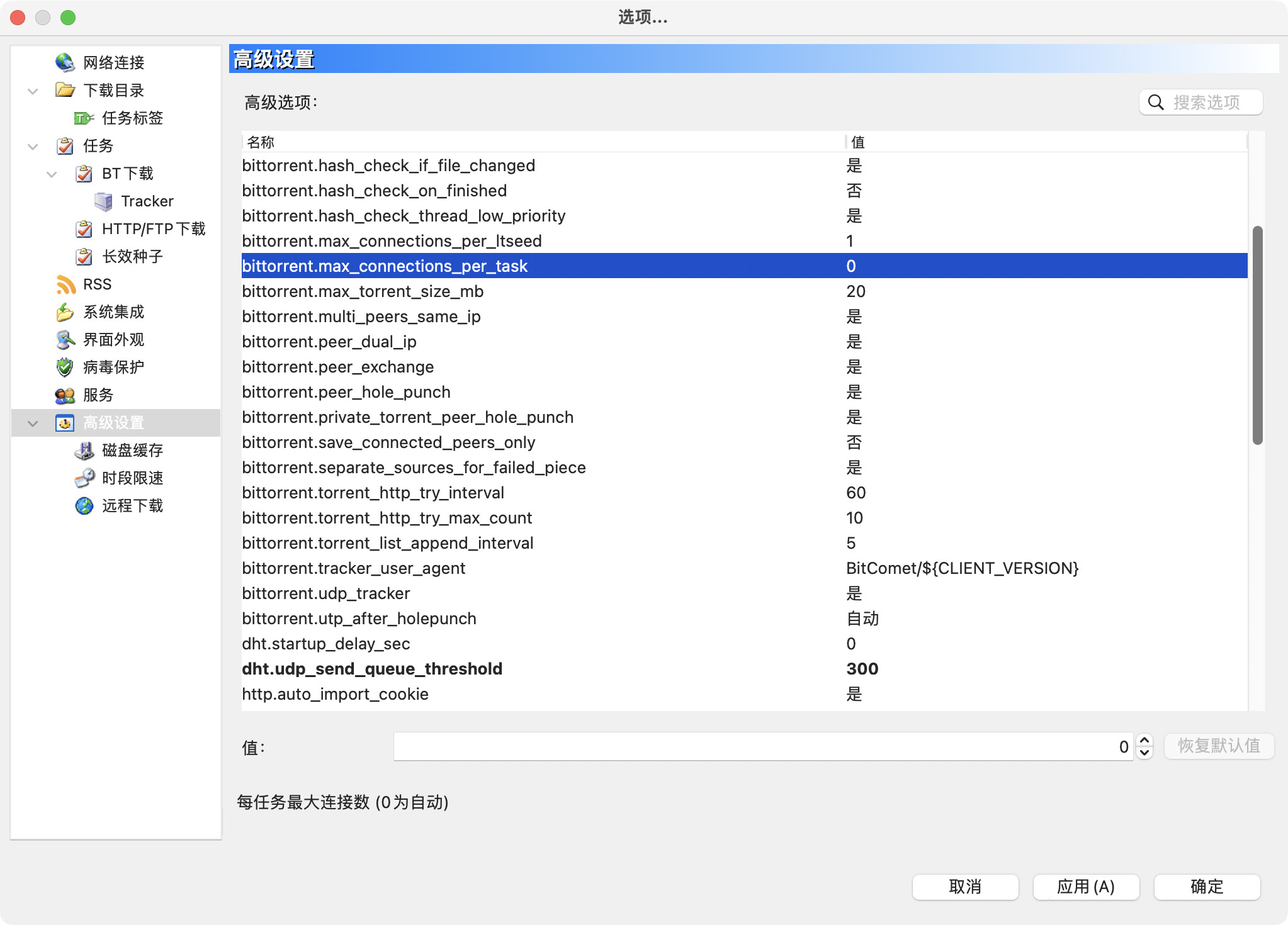Screen dimensions: 1288x925
Task: Open 远程下载 globe icon
Action: (x=84, y=506)
